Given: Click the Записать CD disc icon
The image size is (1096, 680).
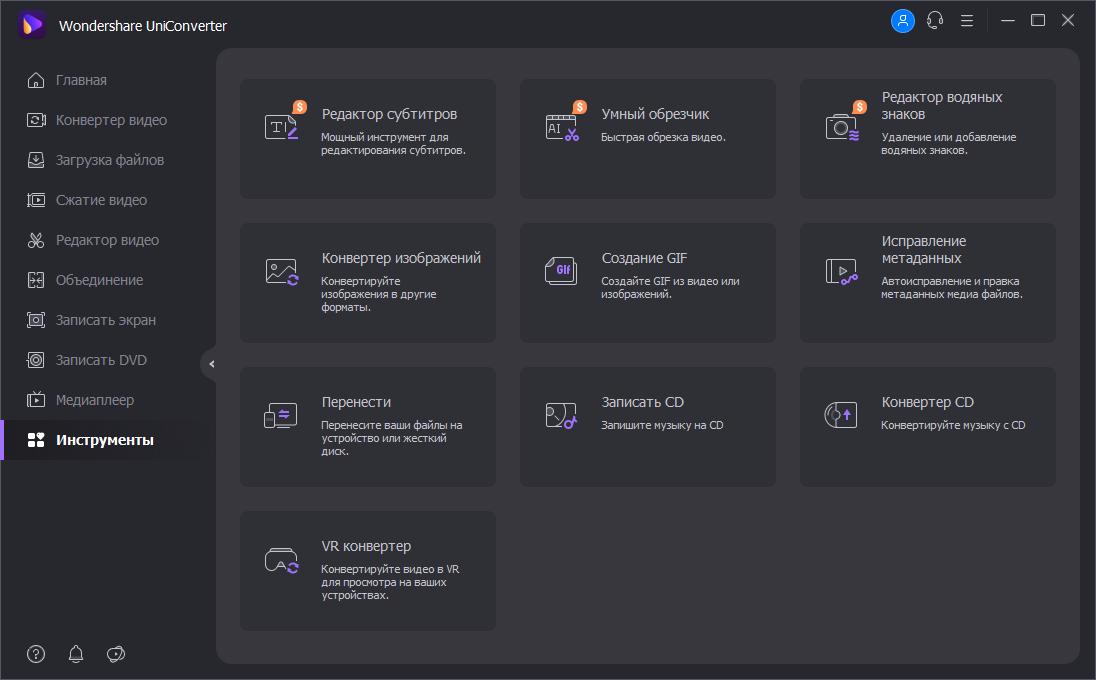Looking at the screenshot, I should (x=561, y=415).
